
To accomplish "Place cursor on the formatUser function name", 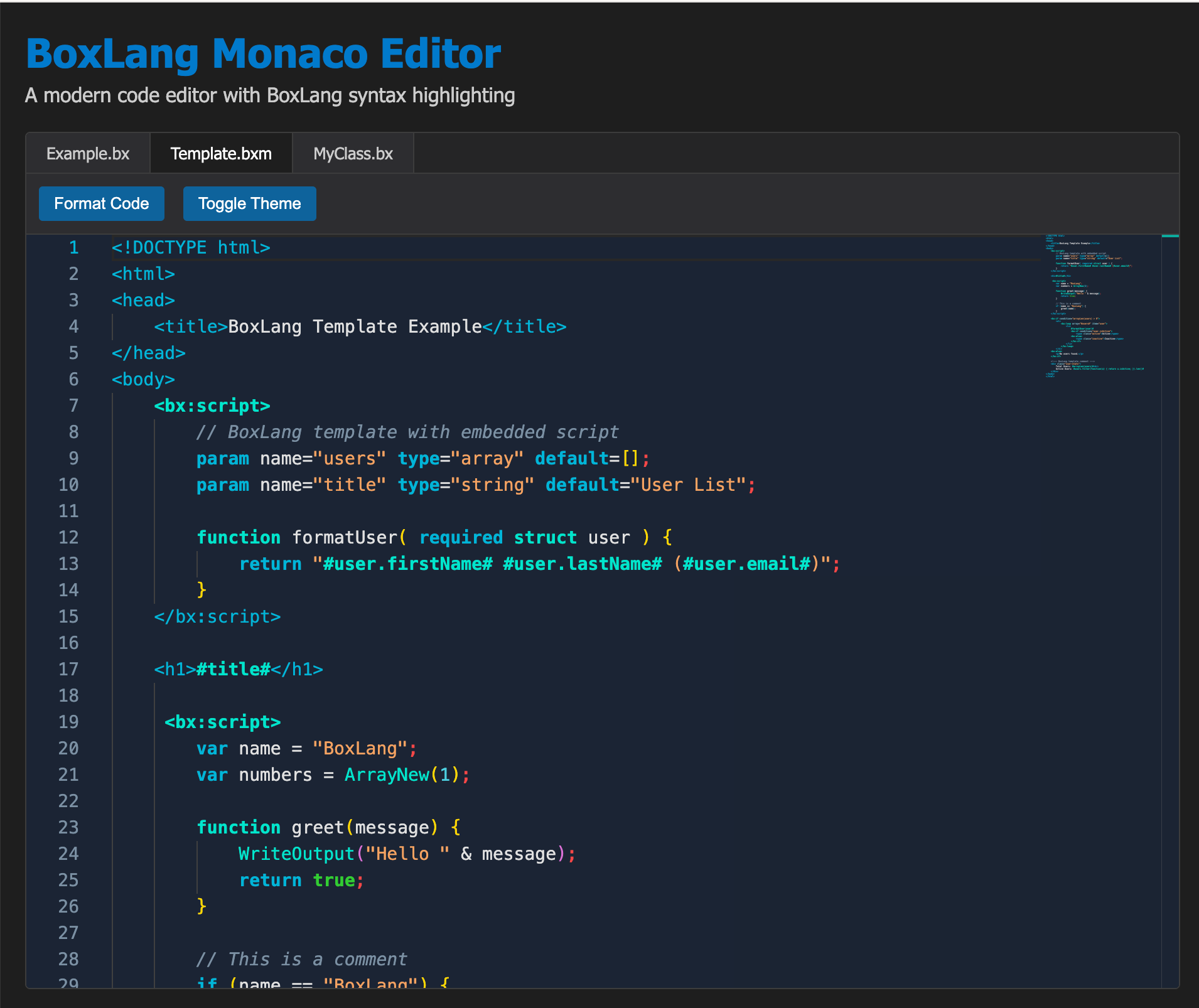I will [x=345, y=538].
